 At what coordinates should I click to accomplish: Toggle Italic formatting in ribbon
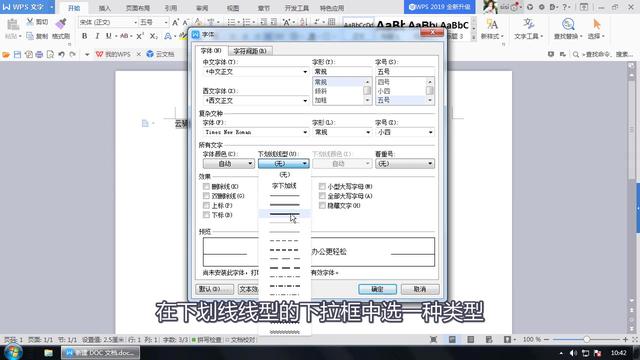97,36
